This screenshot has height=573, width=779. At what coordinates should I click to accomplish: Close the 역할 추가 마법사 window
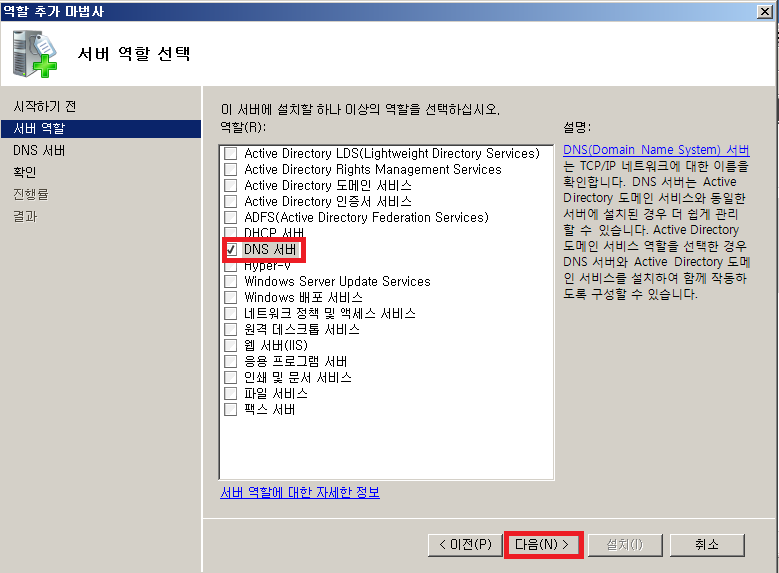(x=764, y=11)
